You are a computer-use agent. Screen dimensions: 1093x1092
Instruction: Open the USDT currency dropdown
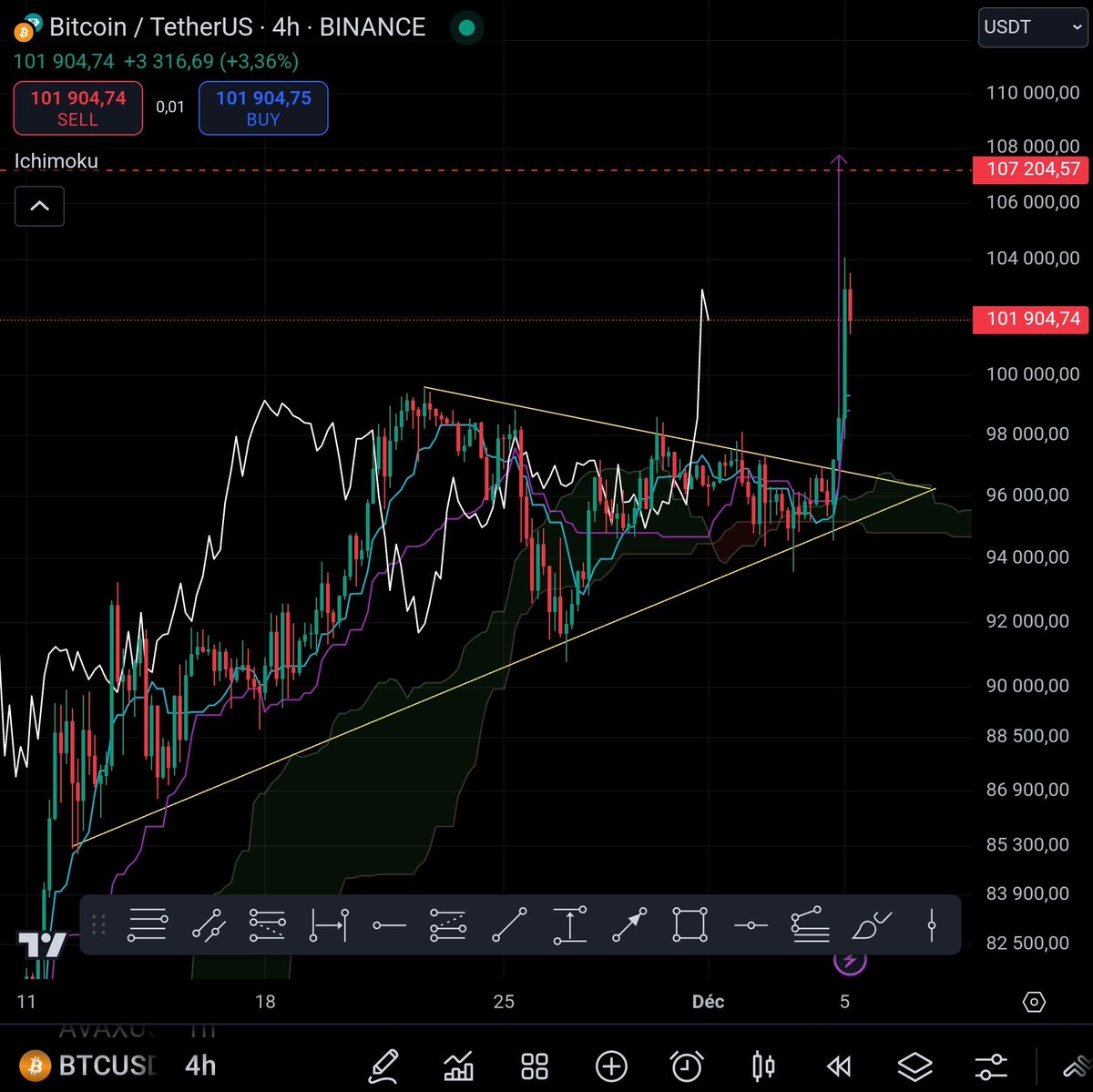point(1033,27)
